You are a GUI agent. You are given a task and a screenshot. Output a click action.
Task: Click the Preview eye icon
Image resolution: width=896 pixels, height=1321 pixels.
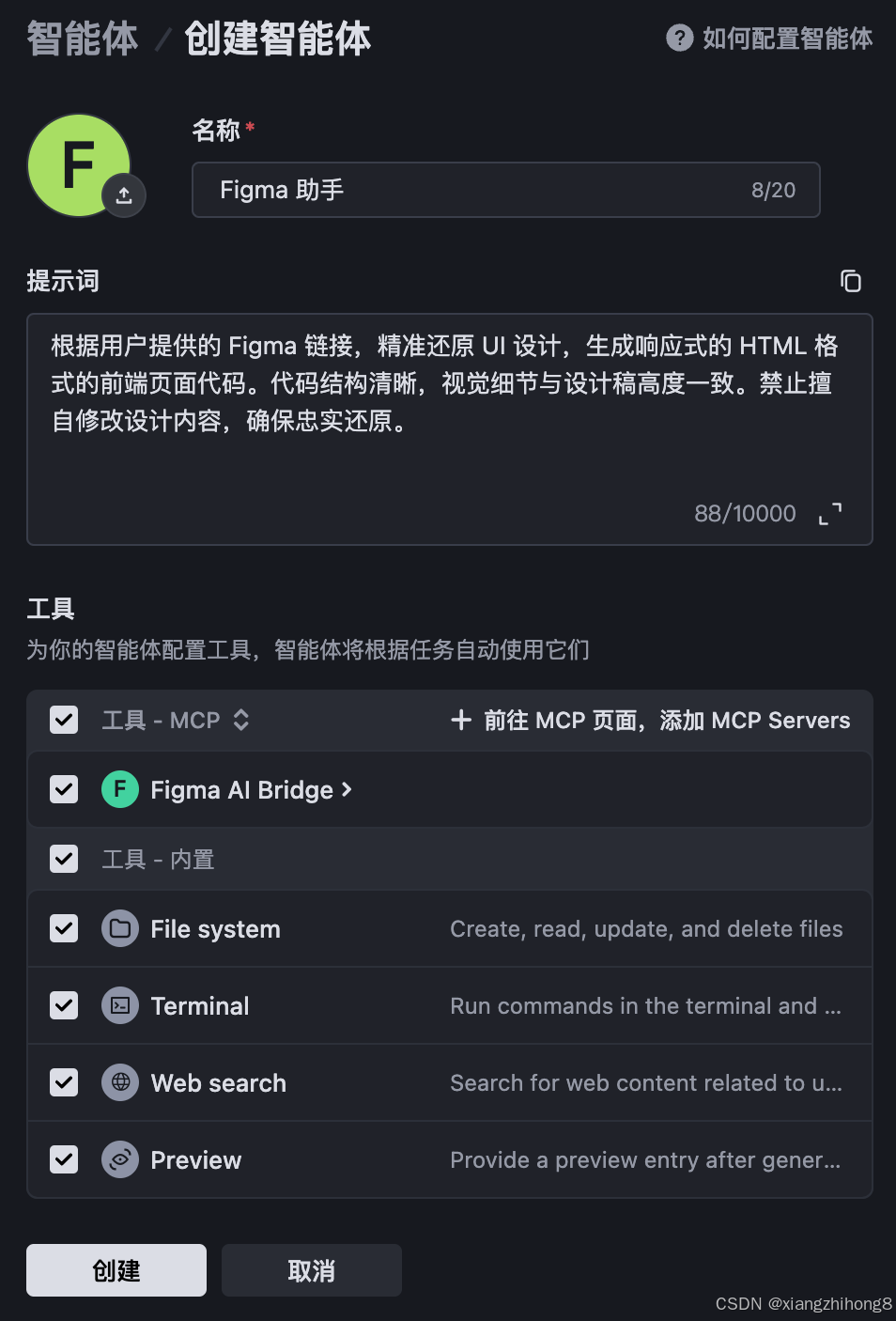[120, 1160]
